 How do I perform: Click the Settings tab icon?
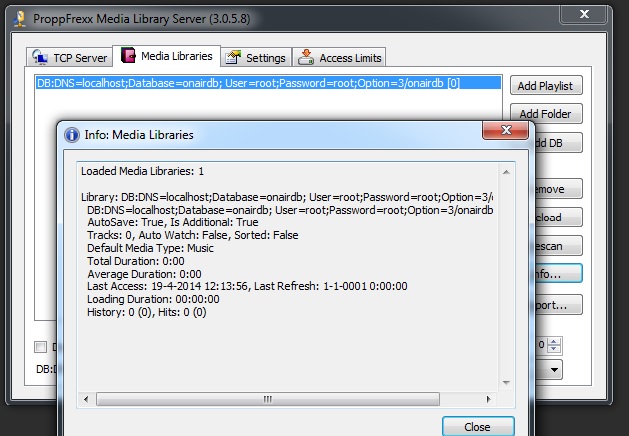233,57
